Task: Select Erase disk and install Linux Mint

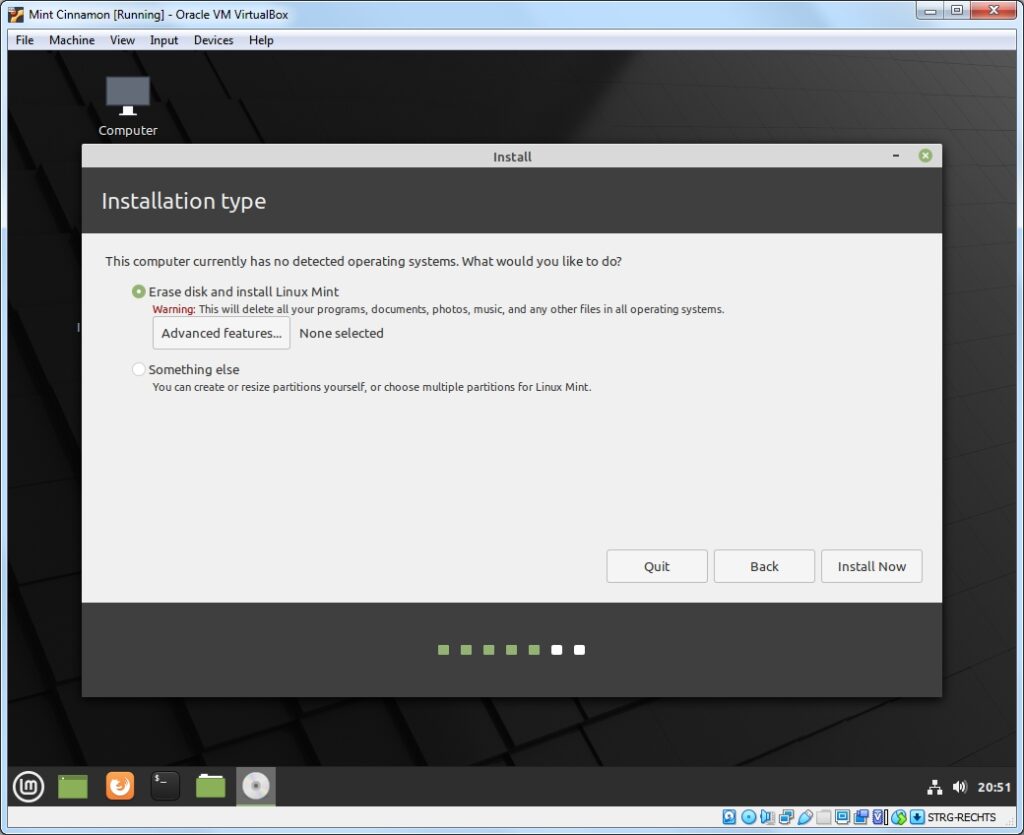Action: click(138, 291)
